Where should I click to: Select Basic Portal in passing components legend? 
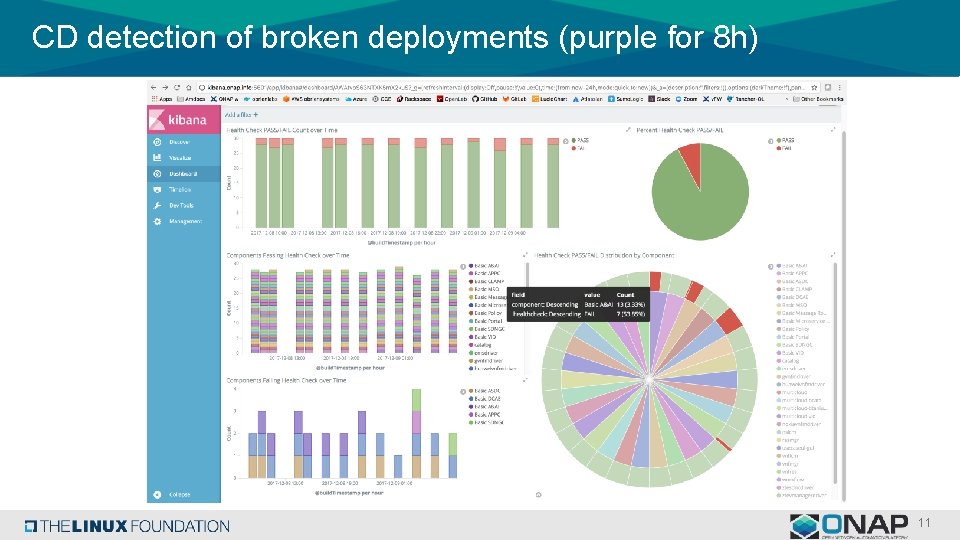point(486,321)
